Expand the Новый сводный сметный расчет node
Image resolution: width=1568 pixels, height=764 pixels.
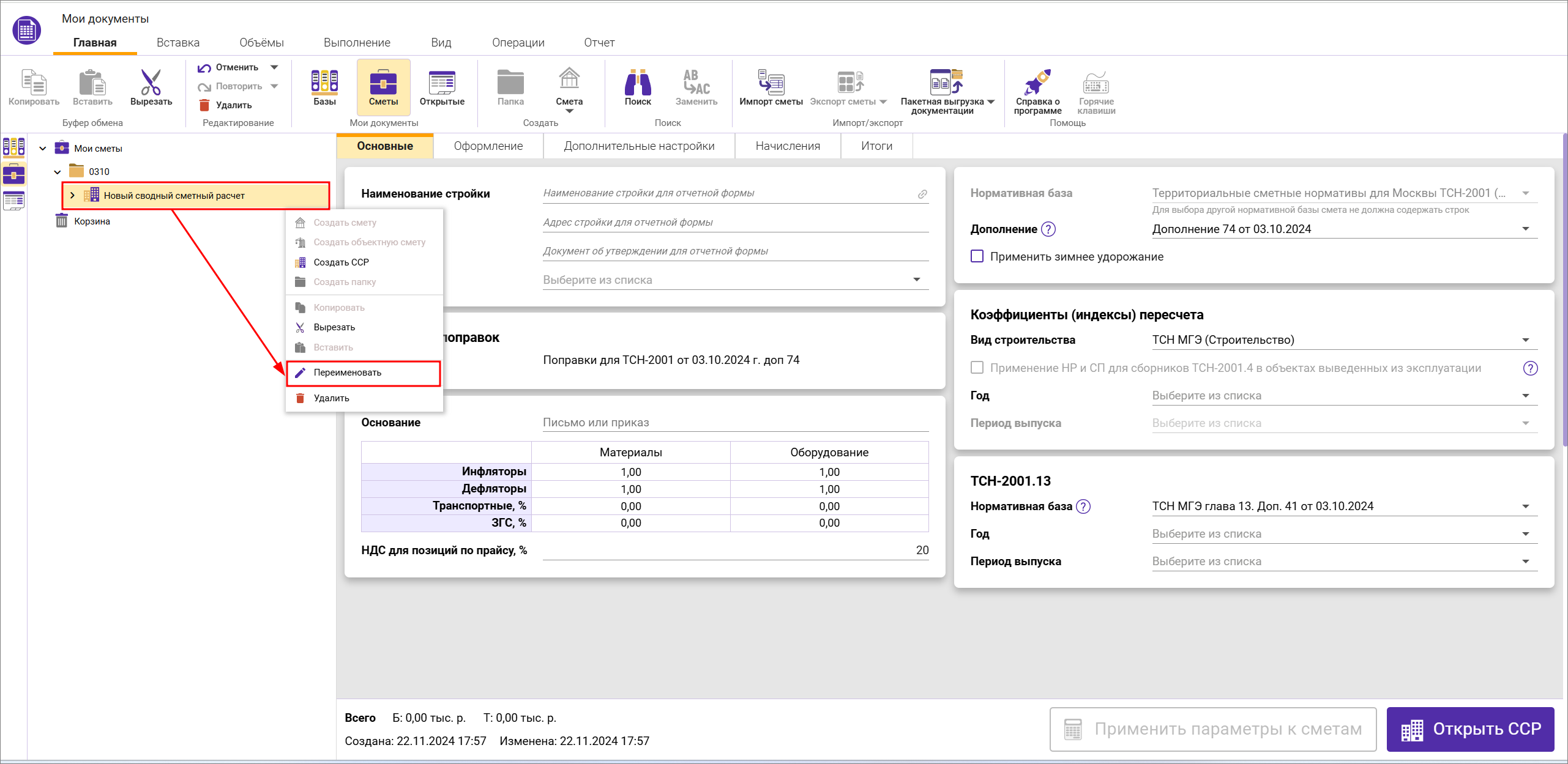click(72, 196)
